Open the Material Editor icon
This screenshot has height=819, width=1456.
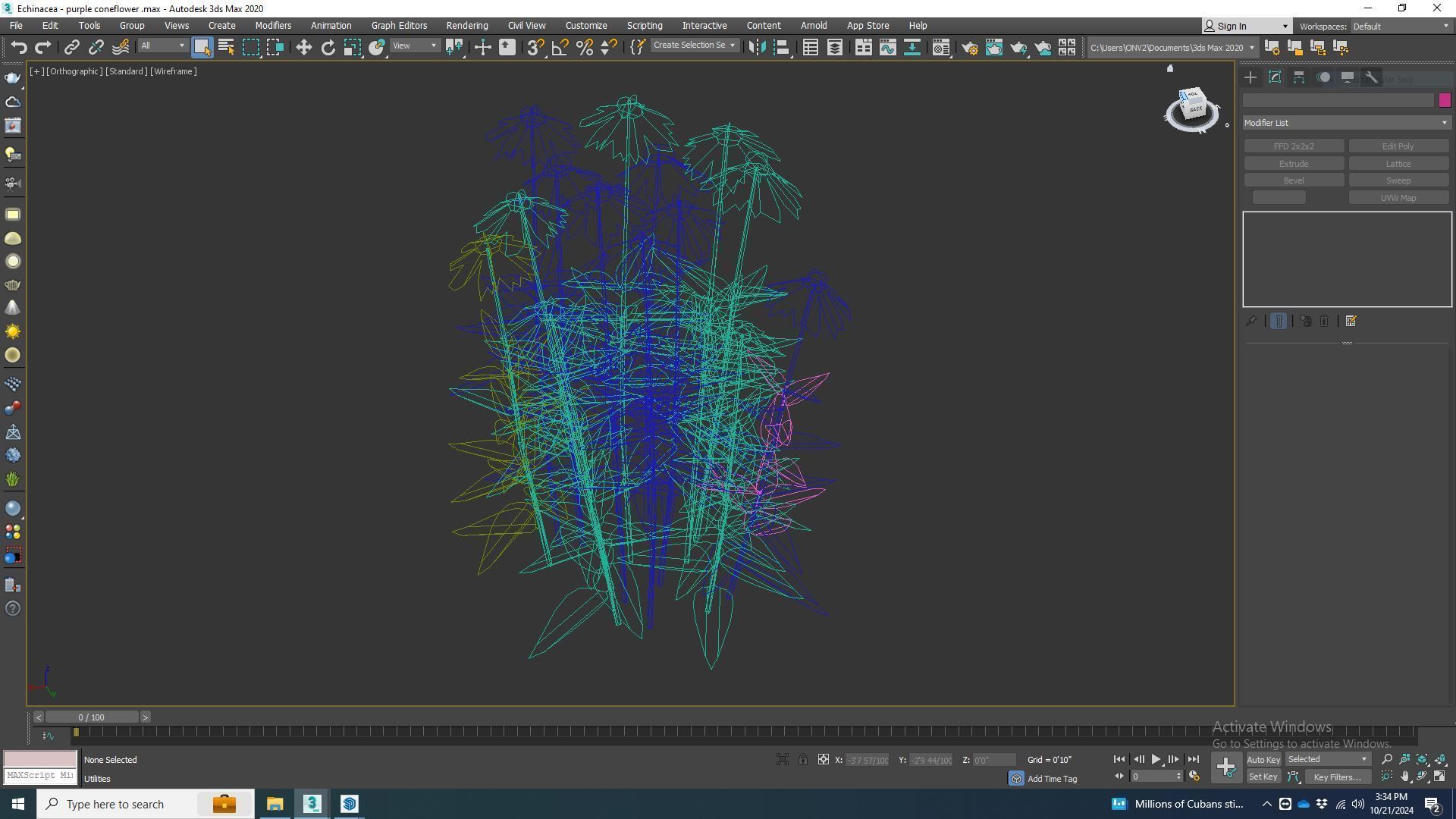click(941, 48)
